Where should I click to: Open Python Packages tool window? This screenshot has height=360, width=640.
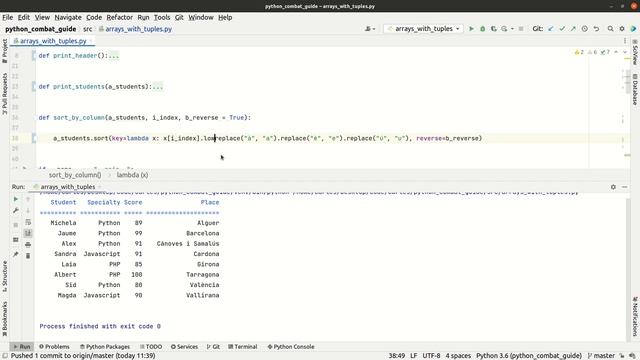coord(105,347)
